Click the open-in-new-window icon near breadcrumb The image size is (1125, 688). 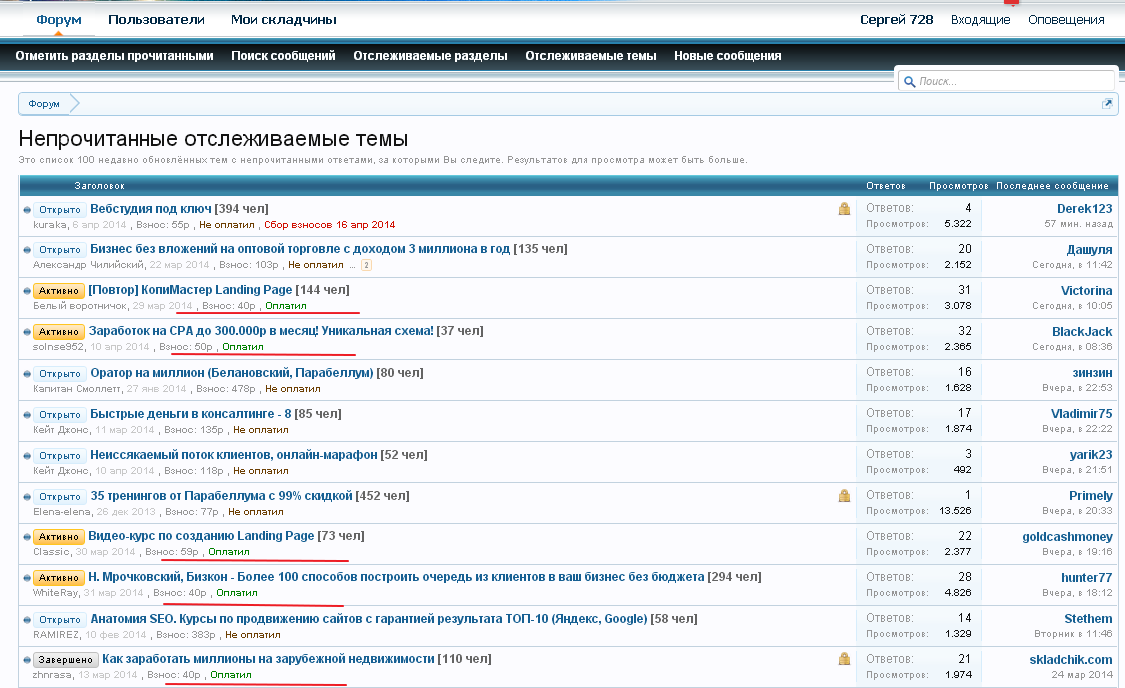pyautogui.click(x=1107, y=104)
